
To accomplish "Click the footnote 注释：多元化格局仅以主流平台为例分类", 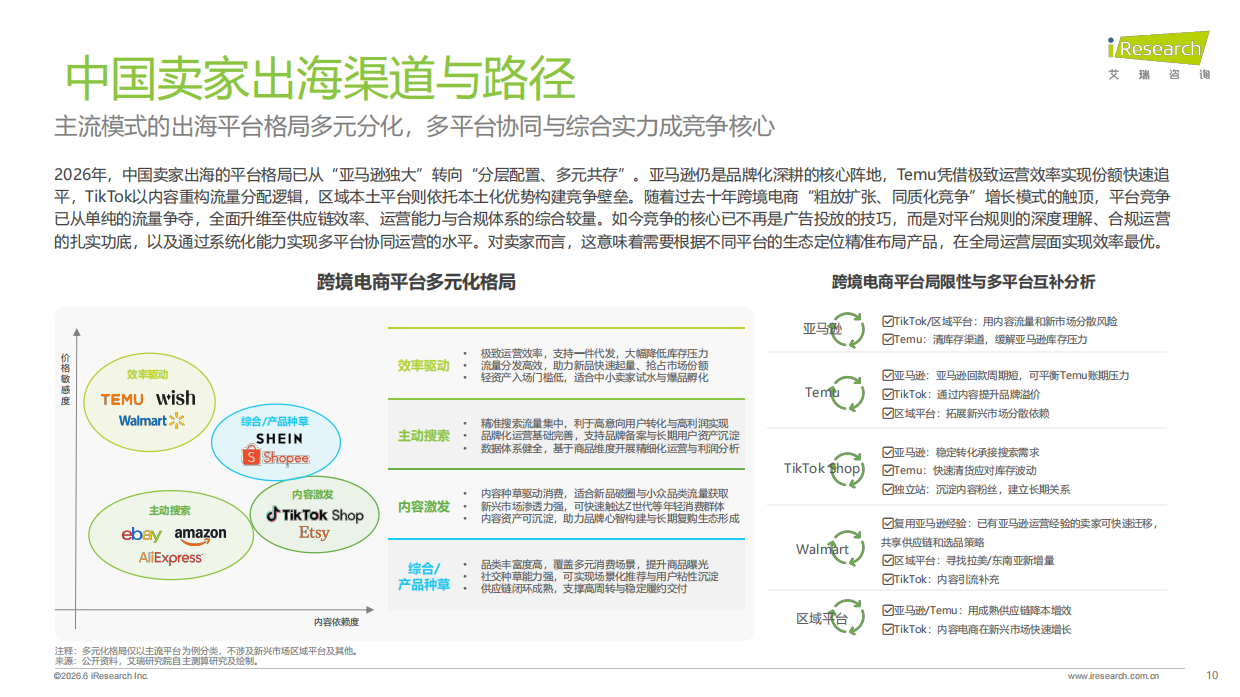I will (x=205, y=651).
